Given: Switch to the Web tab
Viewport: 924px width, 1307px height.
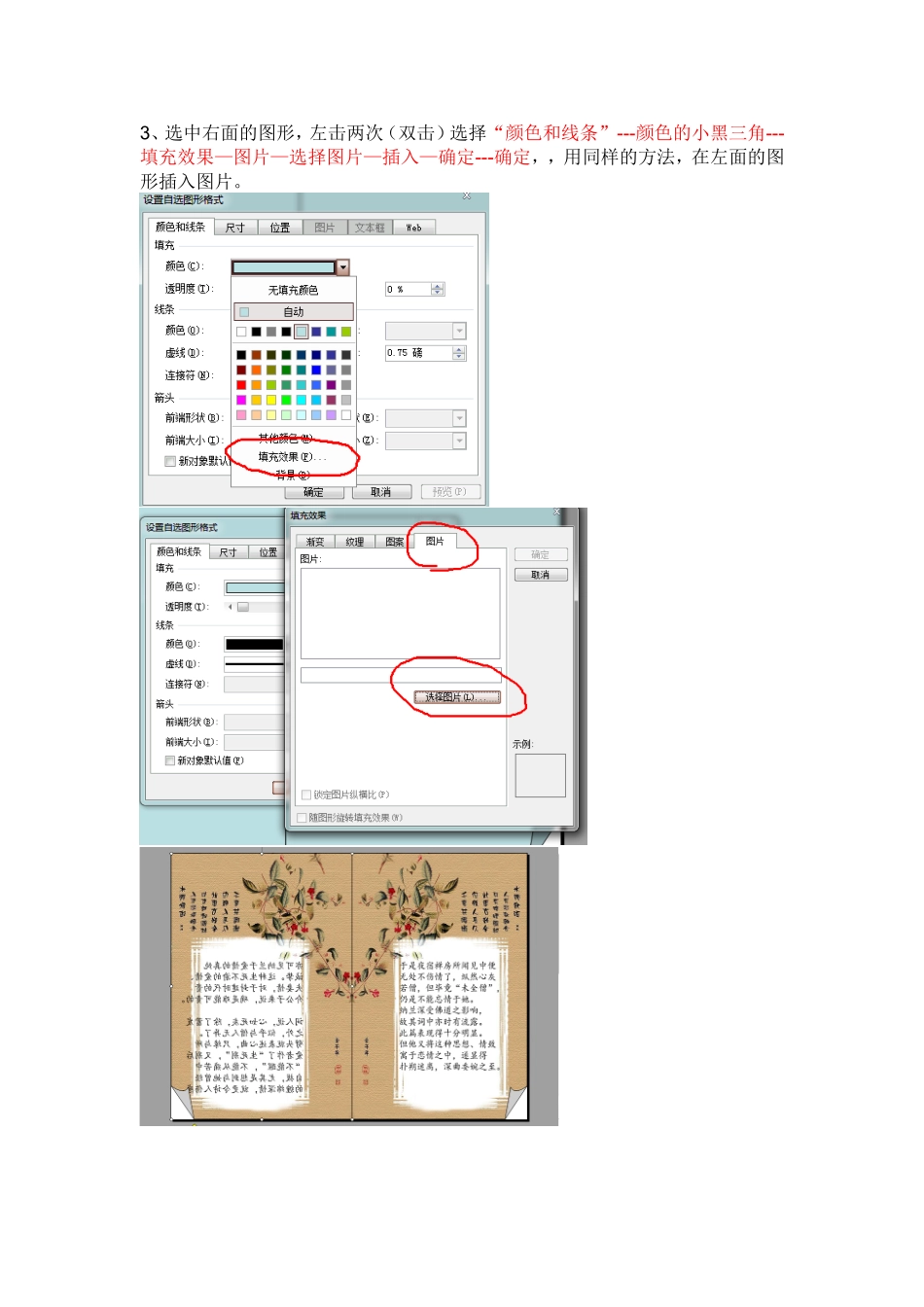Looking at the screenshot, I should (413, 228).
